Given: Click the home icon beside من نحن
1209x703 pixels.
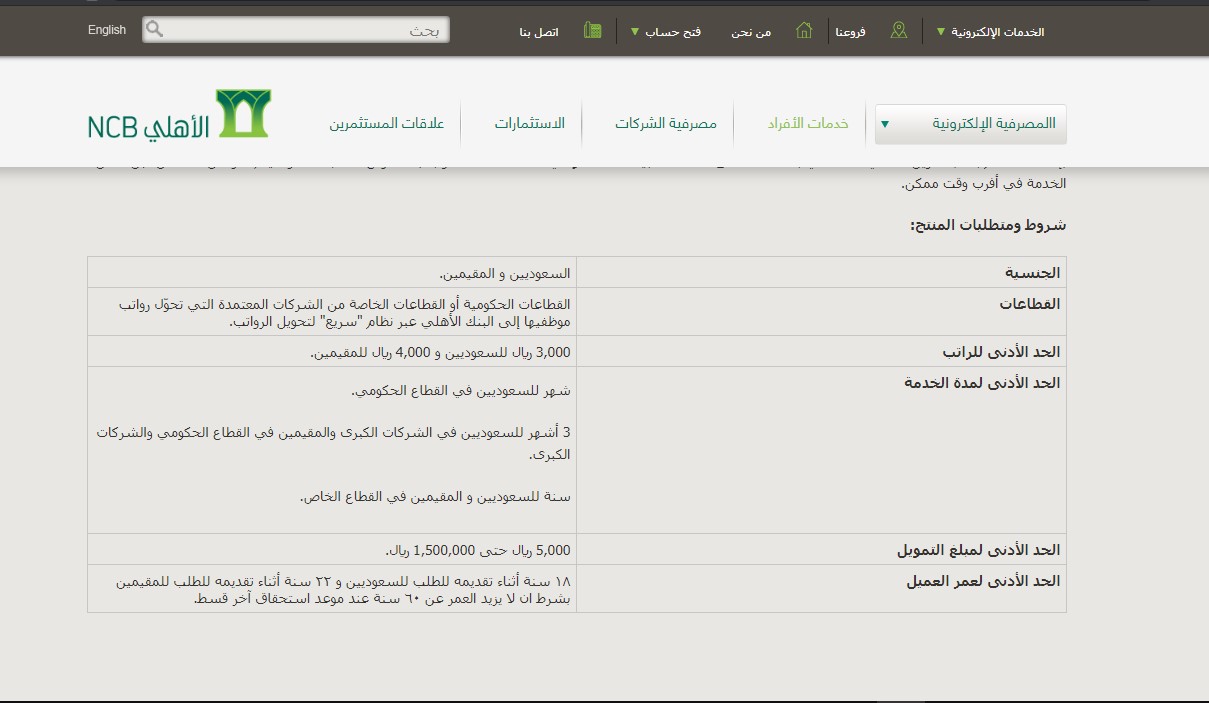Looking at the screenshot, I should [x=804, y=31].
